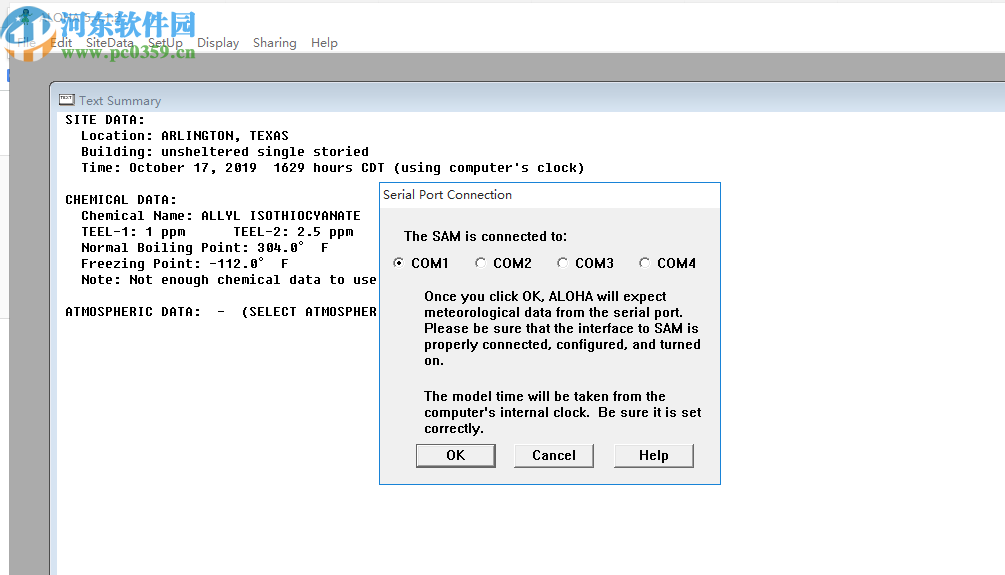Select the COM2 serial port option
The width and height of the screenshot is (1005, 575).
[481, 263]
